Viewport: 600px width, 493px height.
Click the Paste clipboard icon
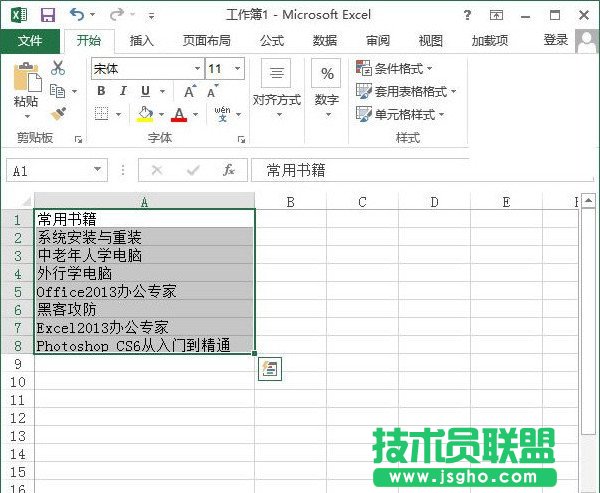tap(27, 77)
